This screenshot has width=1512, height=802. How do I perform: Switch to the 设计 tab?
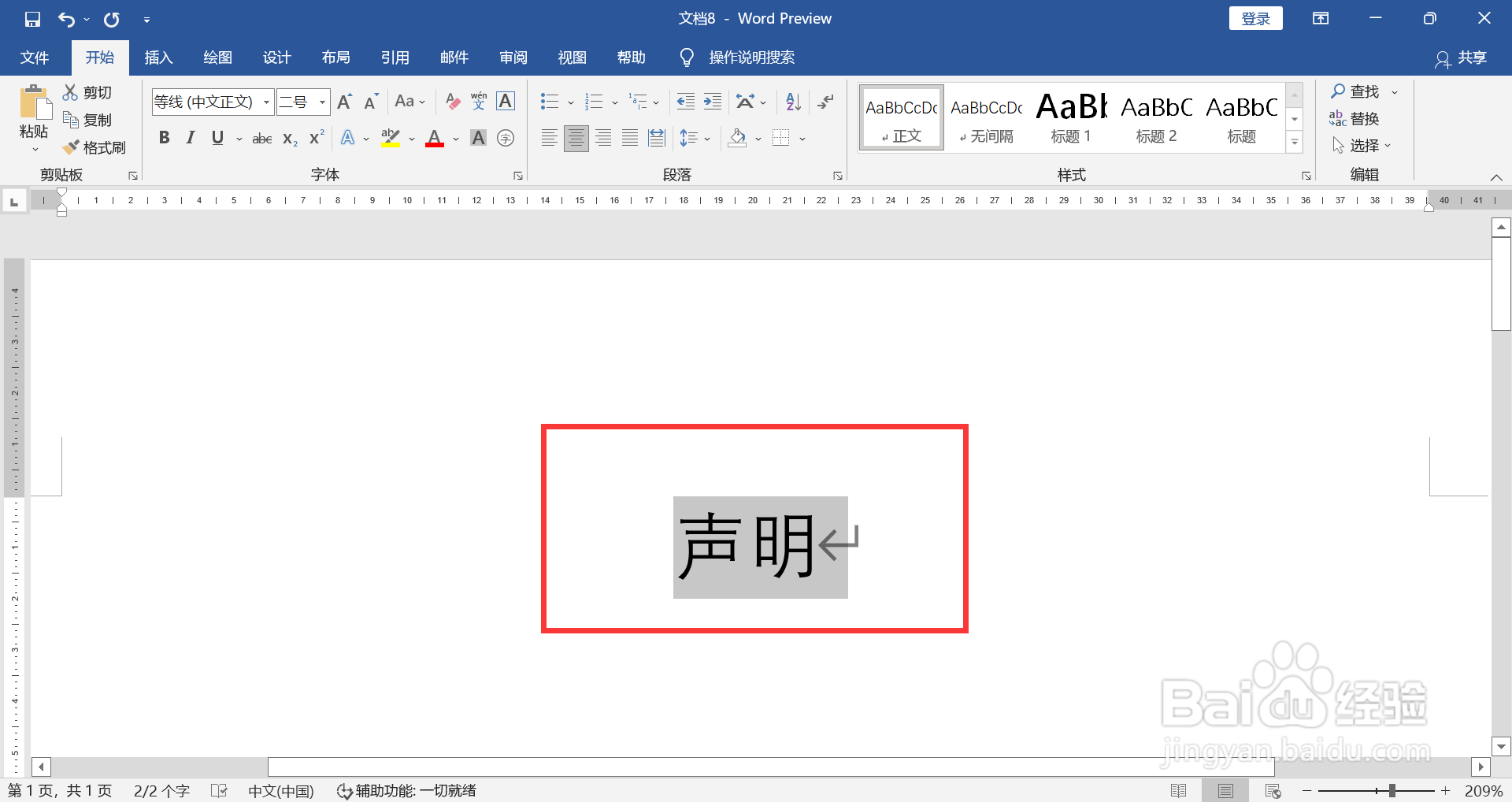(x=276, y=58)
